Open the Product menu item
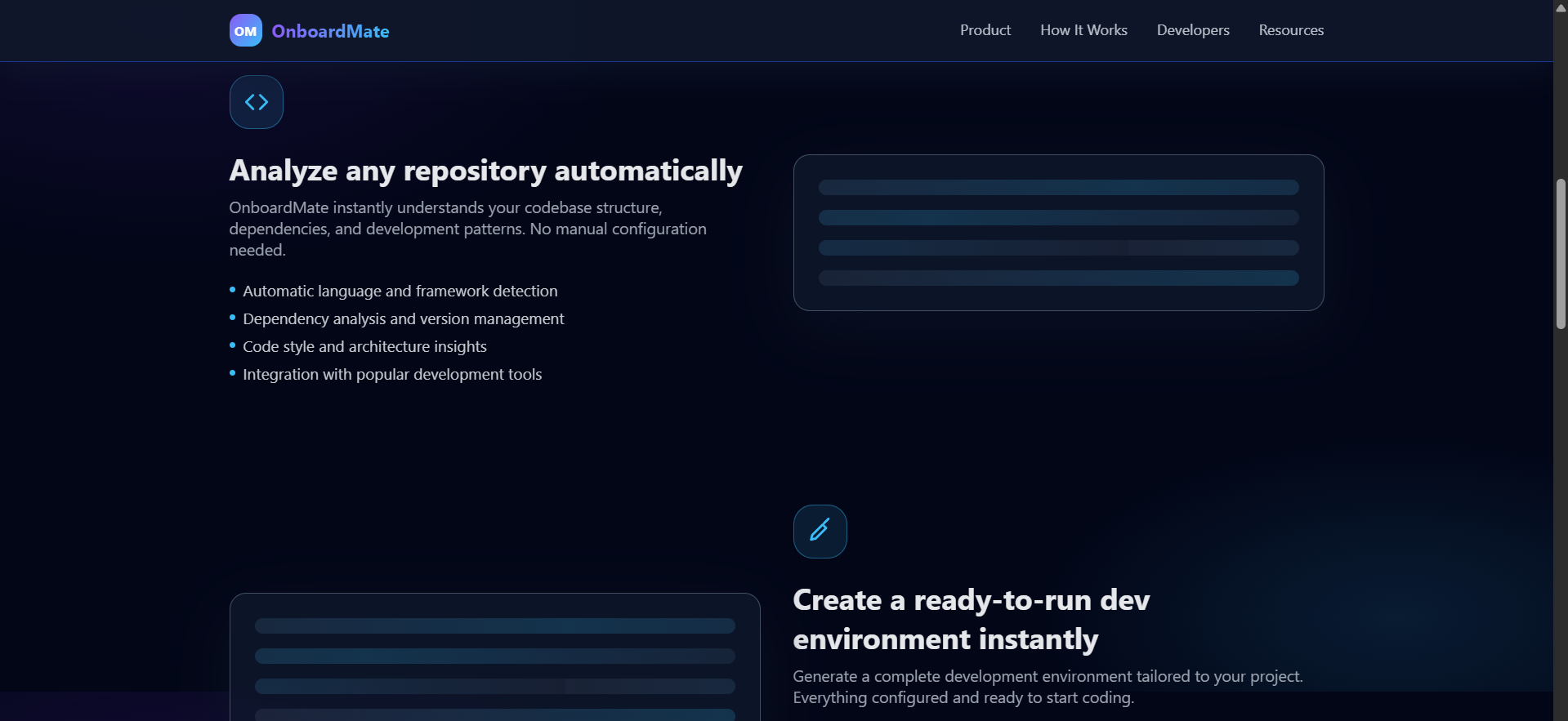 click(985, 30)
